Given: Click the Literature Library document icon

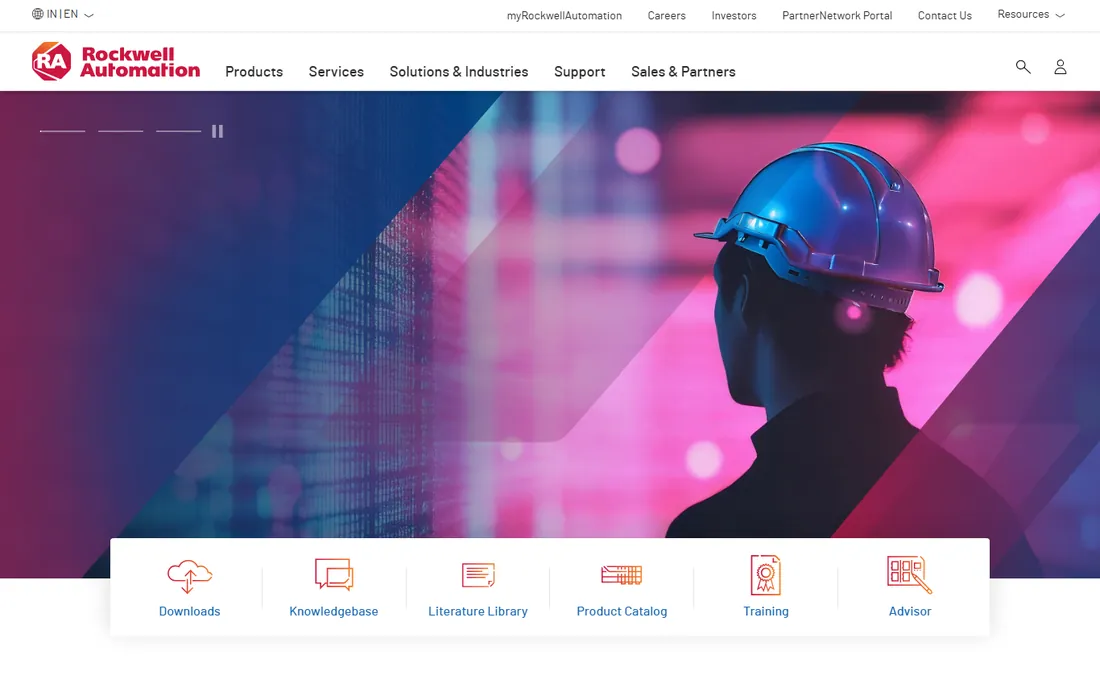Looking at the screenshot, I should pos(478,575).
